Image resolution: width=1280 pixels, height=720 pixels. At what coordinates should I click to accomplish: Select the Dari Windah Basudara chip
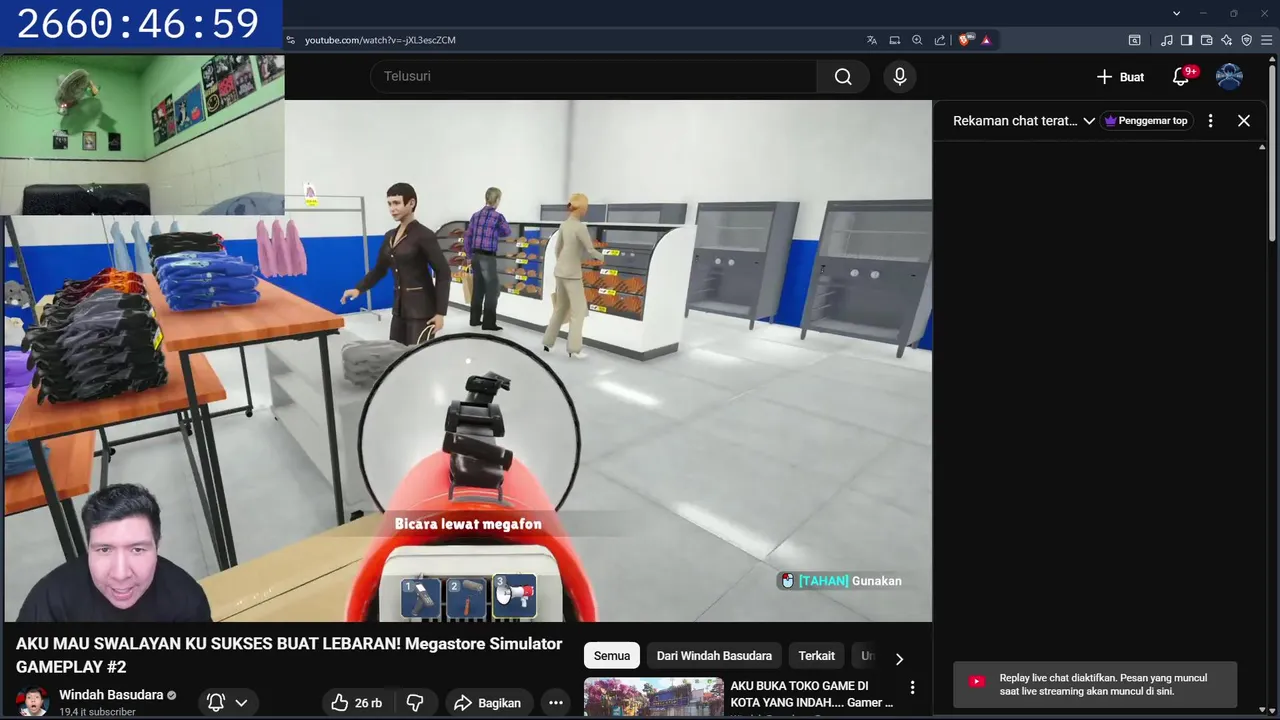pos(714,656)
